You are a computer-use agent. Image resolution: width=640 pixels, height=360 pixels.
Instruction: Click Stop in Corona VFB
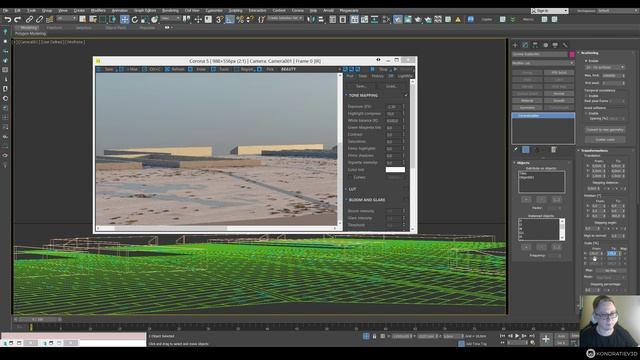coord(380,69)
